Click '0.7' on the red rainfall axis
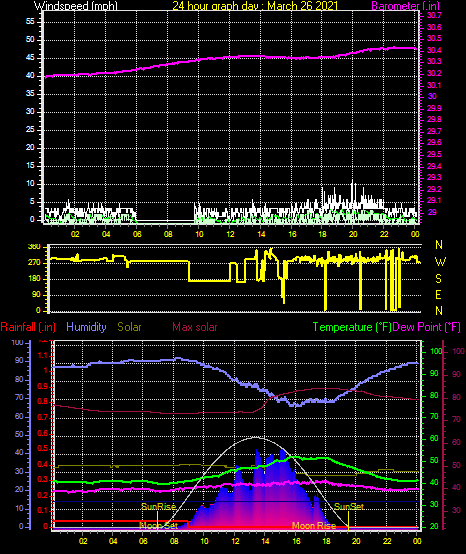The image size is (466, 554). (42, 418)
